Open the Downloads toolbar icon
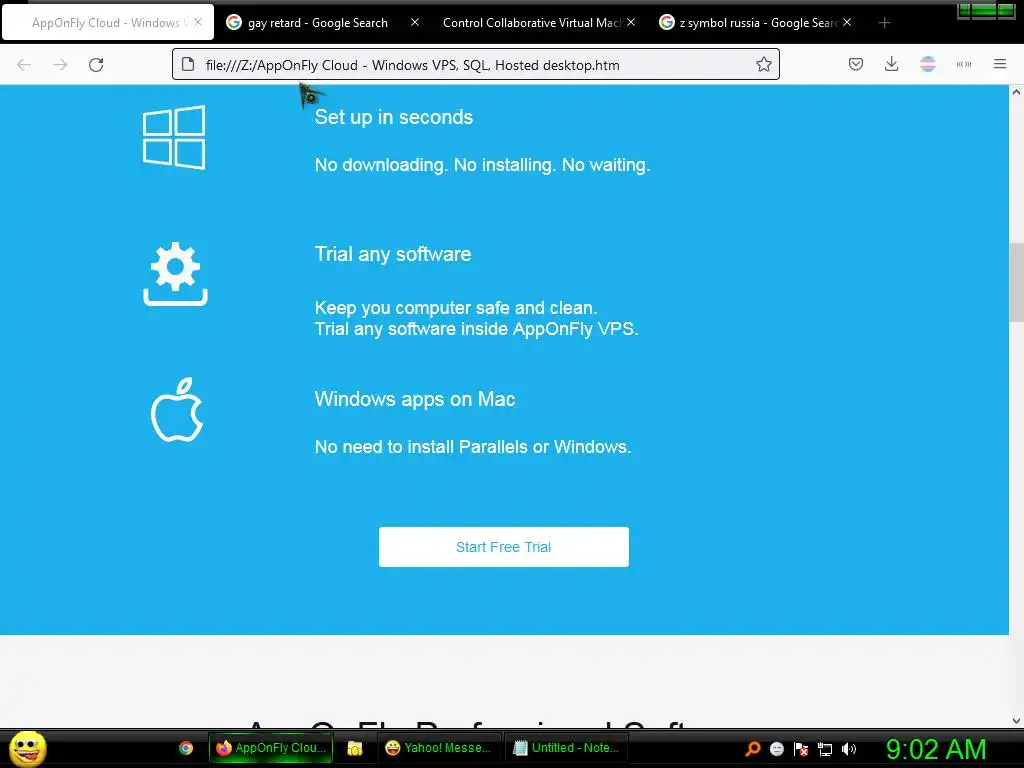The height and width of the screenshot is (768, 1024). click(891, 64)
